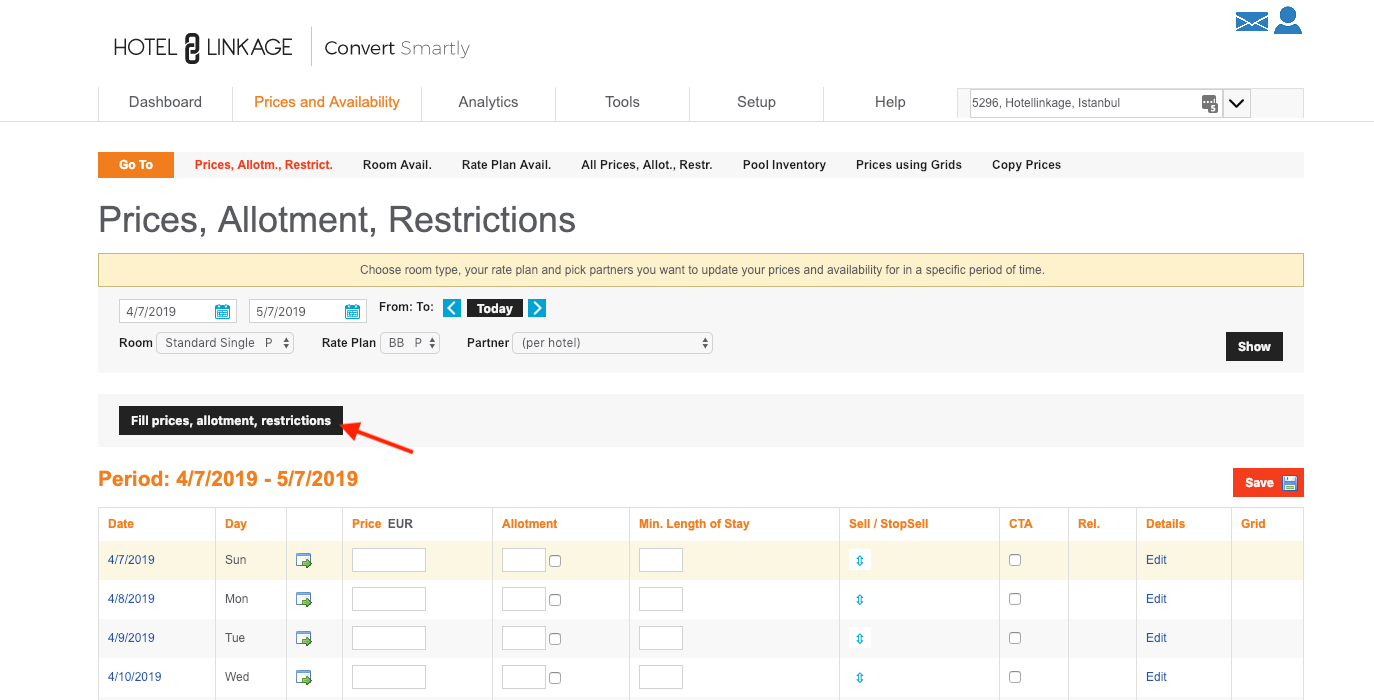This screenshot has height=700, width=1374.
Task: Open the Tools menu
Action: (x=622, y=102)
